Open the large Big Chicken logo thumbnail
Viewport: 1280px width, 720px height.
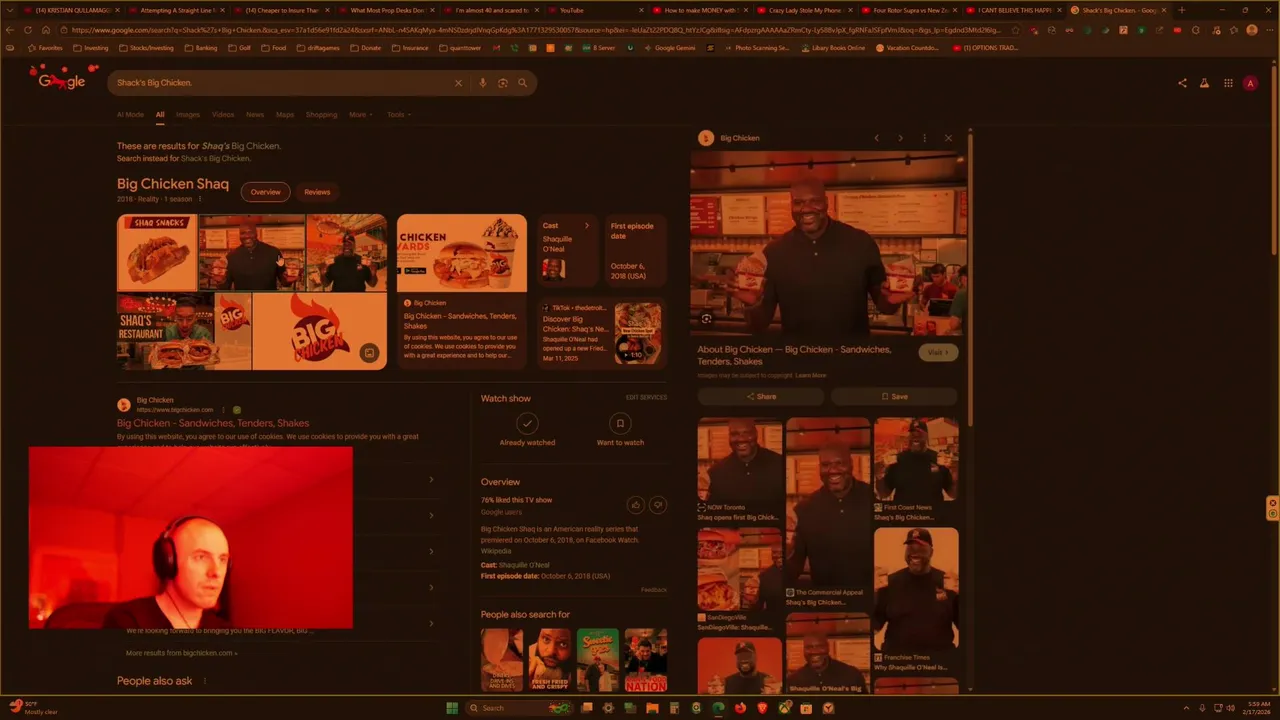coord(319,331)
